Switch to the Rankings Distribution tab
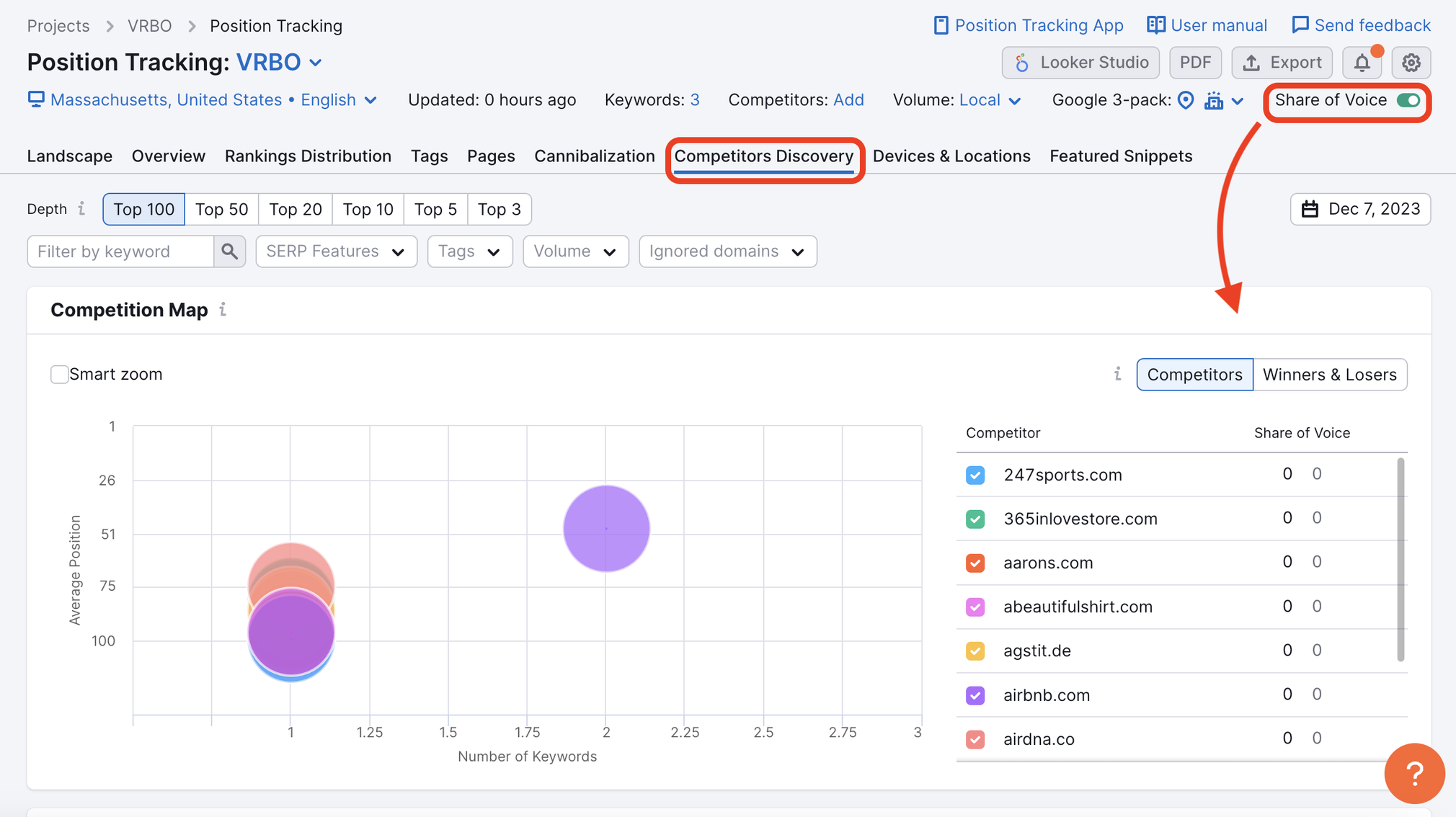 (x=308, y=156)
